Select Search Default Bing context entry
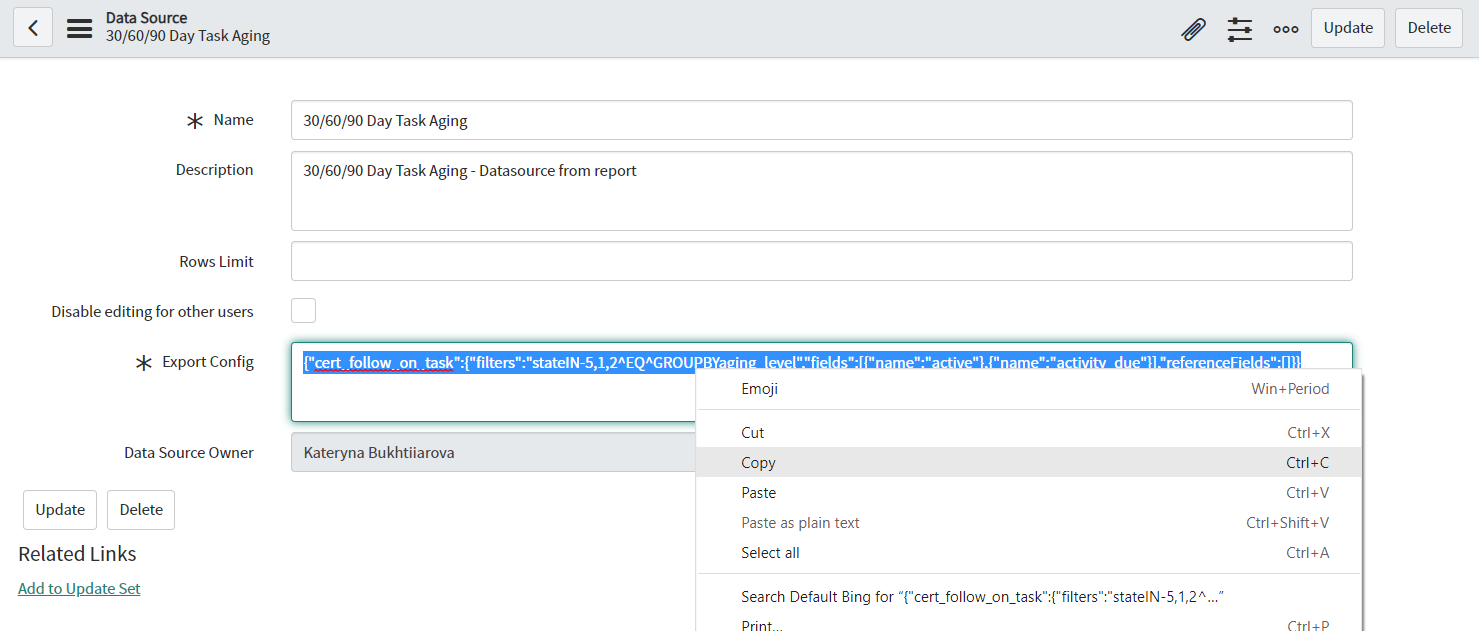Screen dimensions: 1479x631 point(982,596)
